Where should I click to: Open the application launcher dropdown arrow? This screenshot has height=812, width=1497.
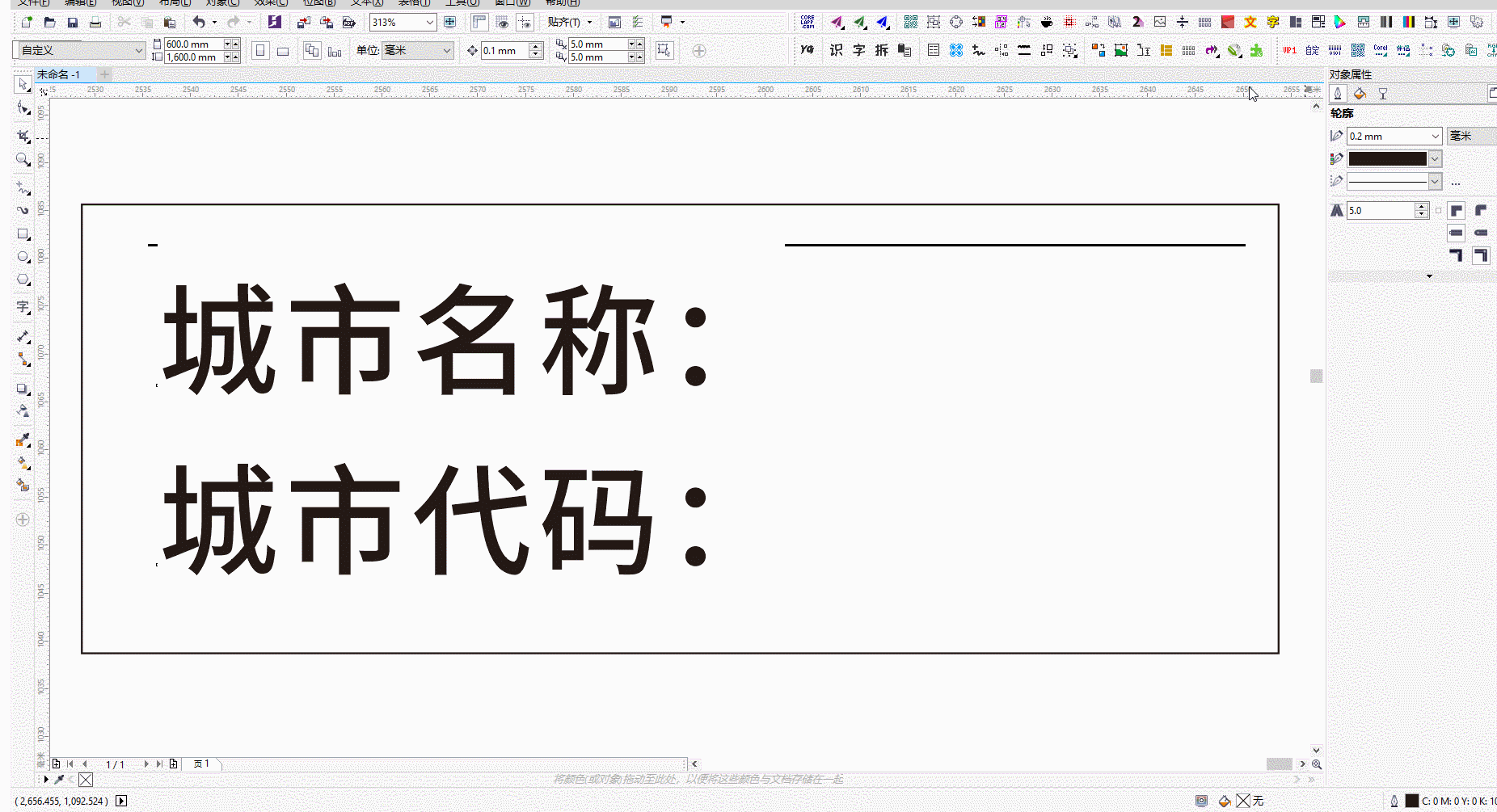click(x=682, y=23)
